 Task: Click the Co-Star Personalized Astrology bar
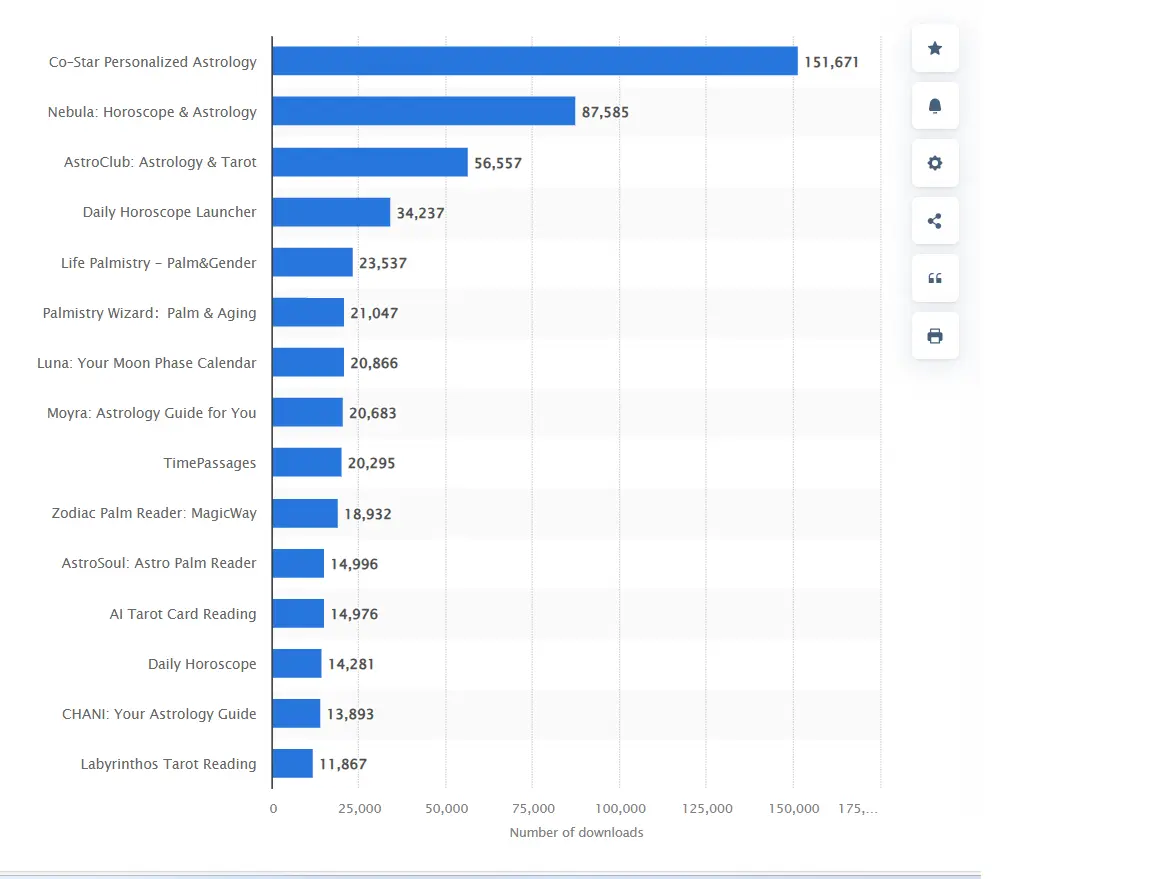pyautogui.click(x=534, y=61)
